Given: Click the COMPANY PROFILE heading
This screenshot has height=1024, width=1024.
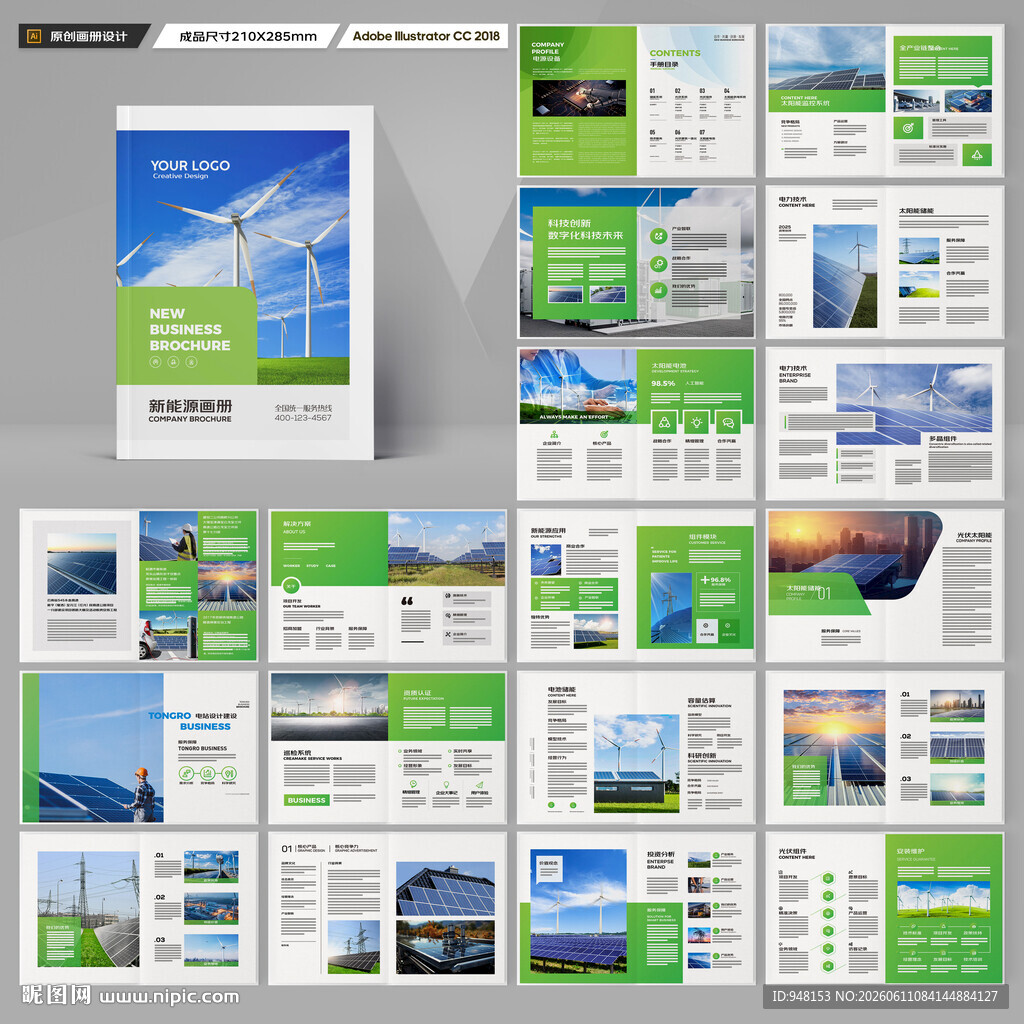Looking at the screenshot, I should (x=547, y=48).
